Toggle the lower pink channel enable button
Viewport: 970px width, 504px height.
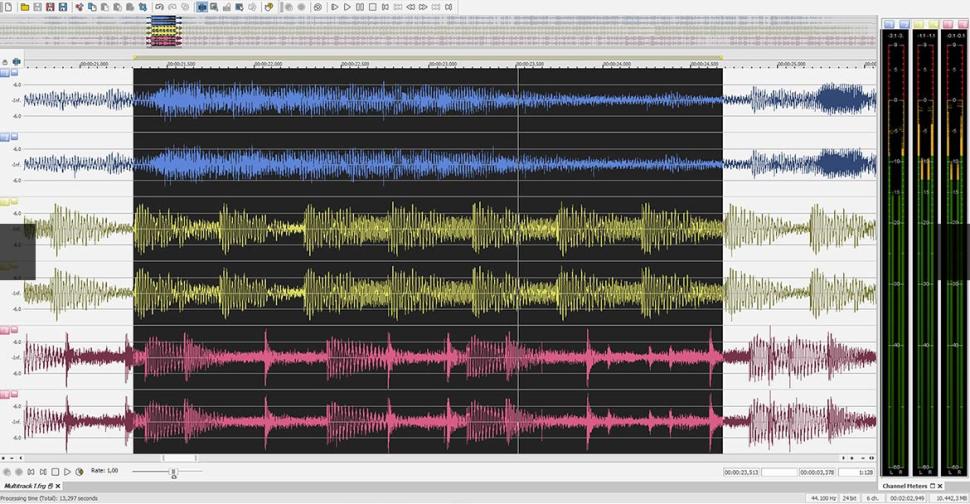point(5,395)
